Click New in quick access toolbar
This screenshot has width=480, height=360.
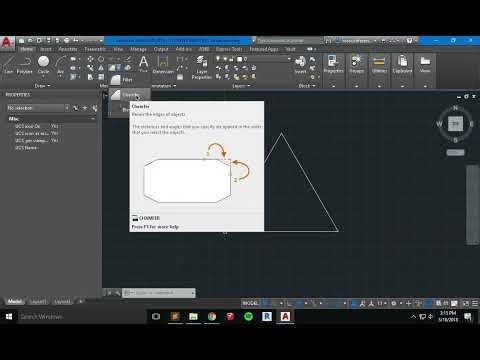pos(22,41)
